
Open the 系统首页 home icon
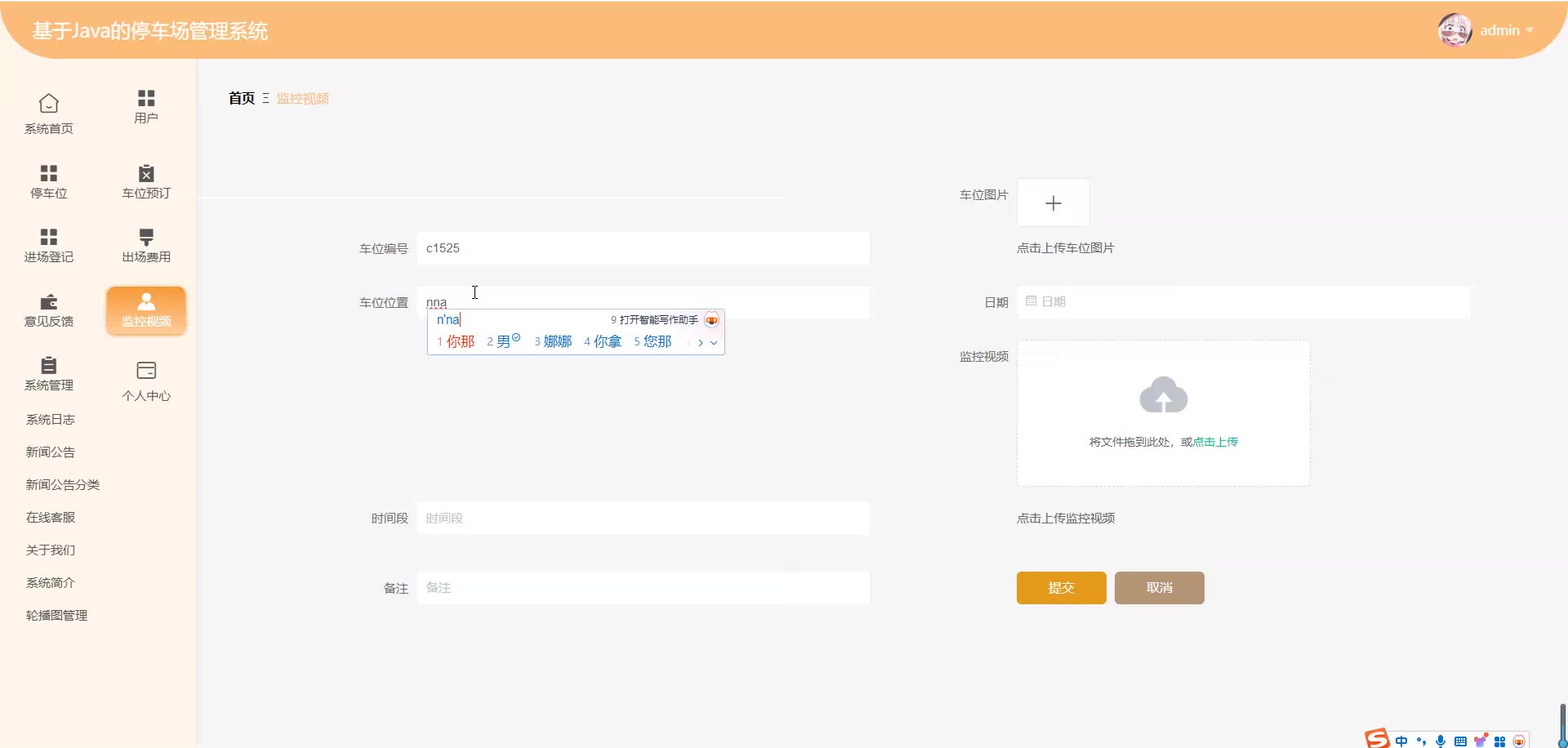(x=49, y=104)
